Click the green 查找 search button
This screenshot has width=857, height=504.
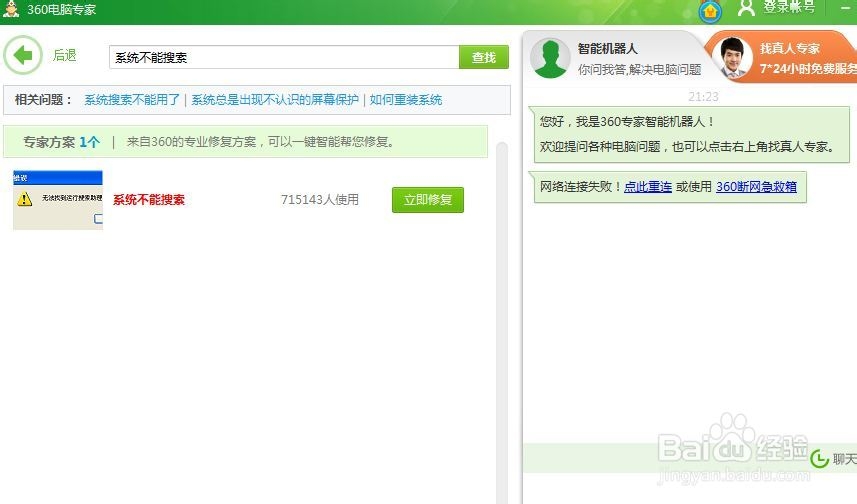[x=484, y=57]
